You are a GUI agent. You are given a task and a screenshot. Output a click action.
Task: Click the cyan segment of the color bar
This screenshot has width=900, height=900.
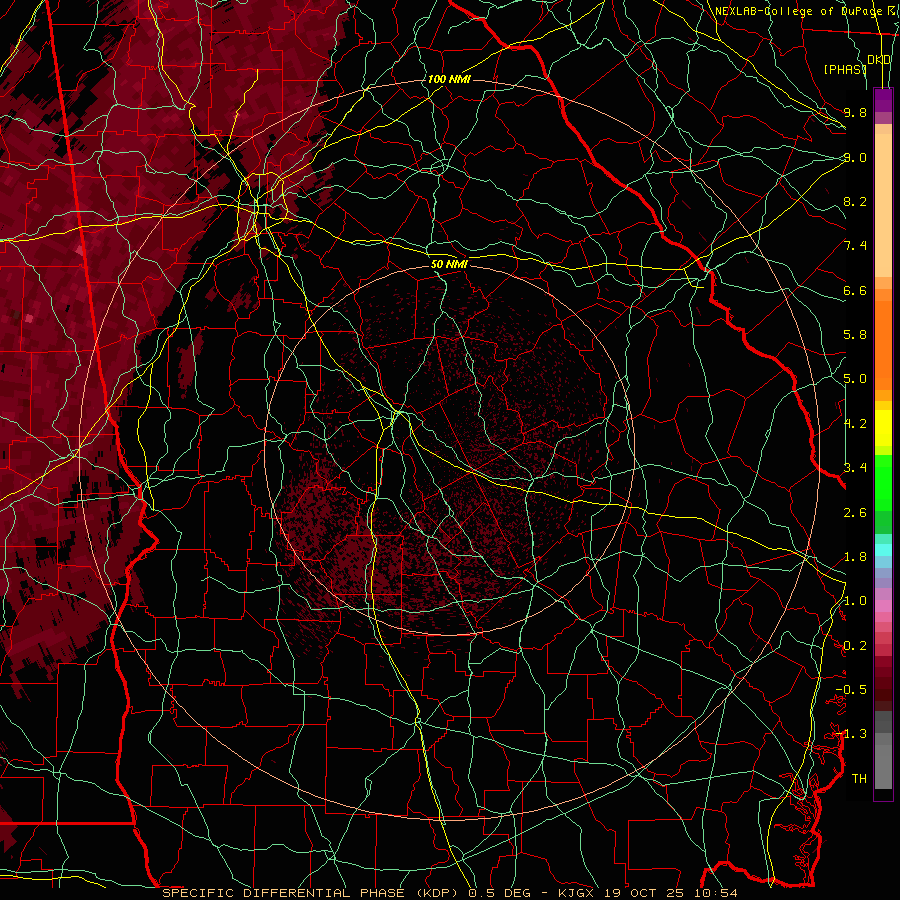(883, 550)
